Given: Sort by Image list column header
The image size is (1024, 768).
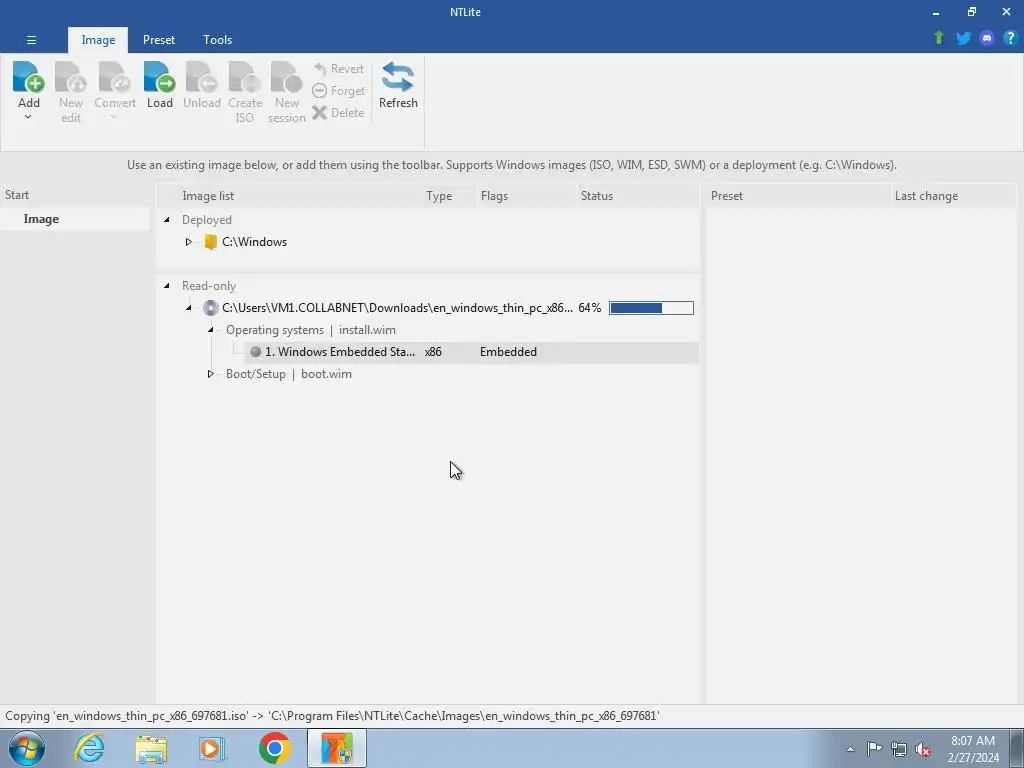Looking at the screenshot, I should [x=291, y=196].
